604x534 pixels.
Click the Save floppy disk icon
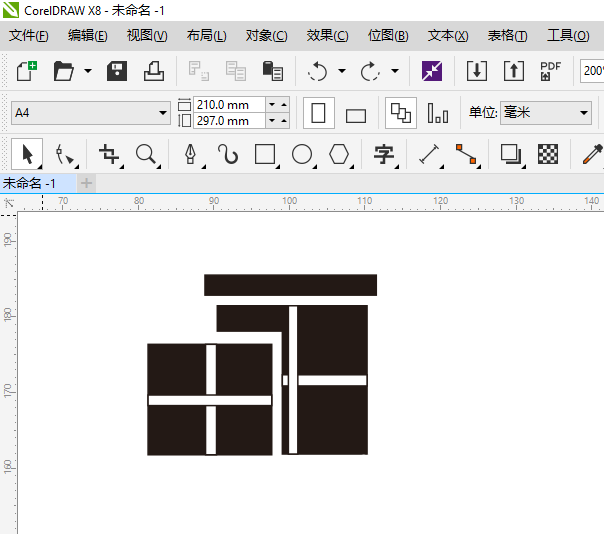coord(117,71)
